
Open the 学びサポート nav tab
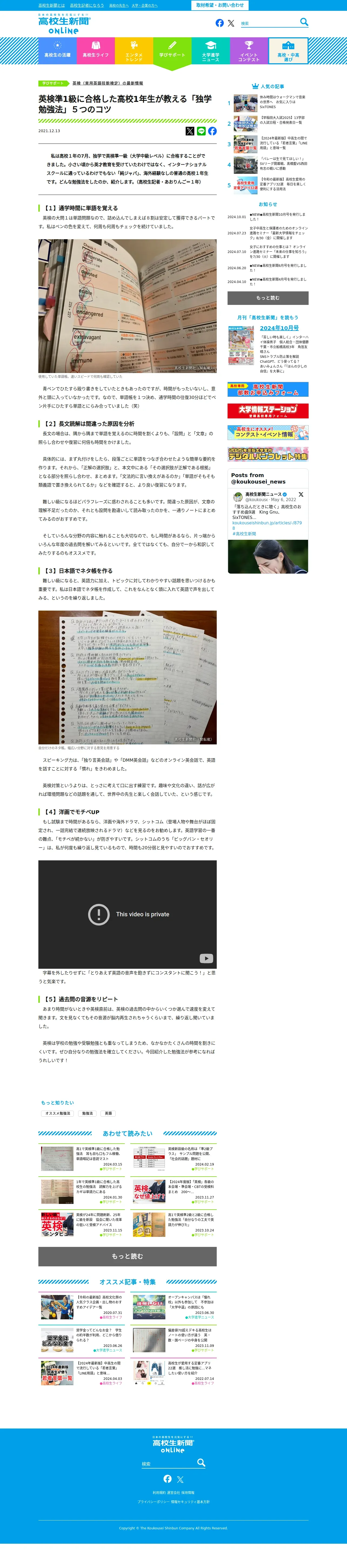(x=172, y=51)
